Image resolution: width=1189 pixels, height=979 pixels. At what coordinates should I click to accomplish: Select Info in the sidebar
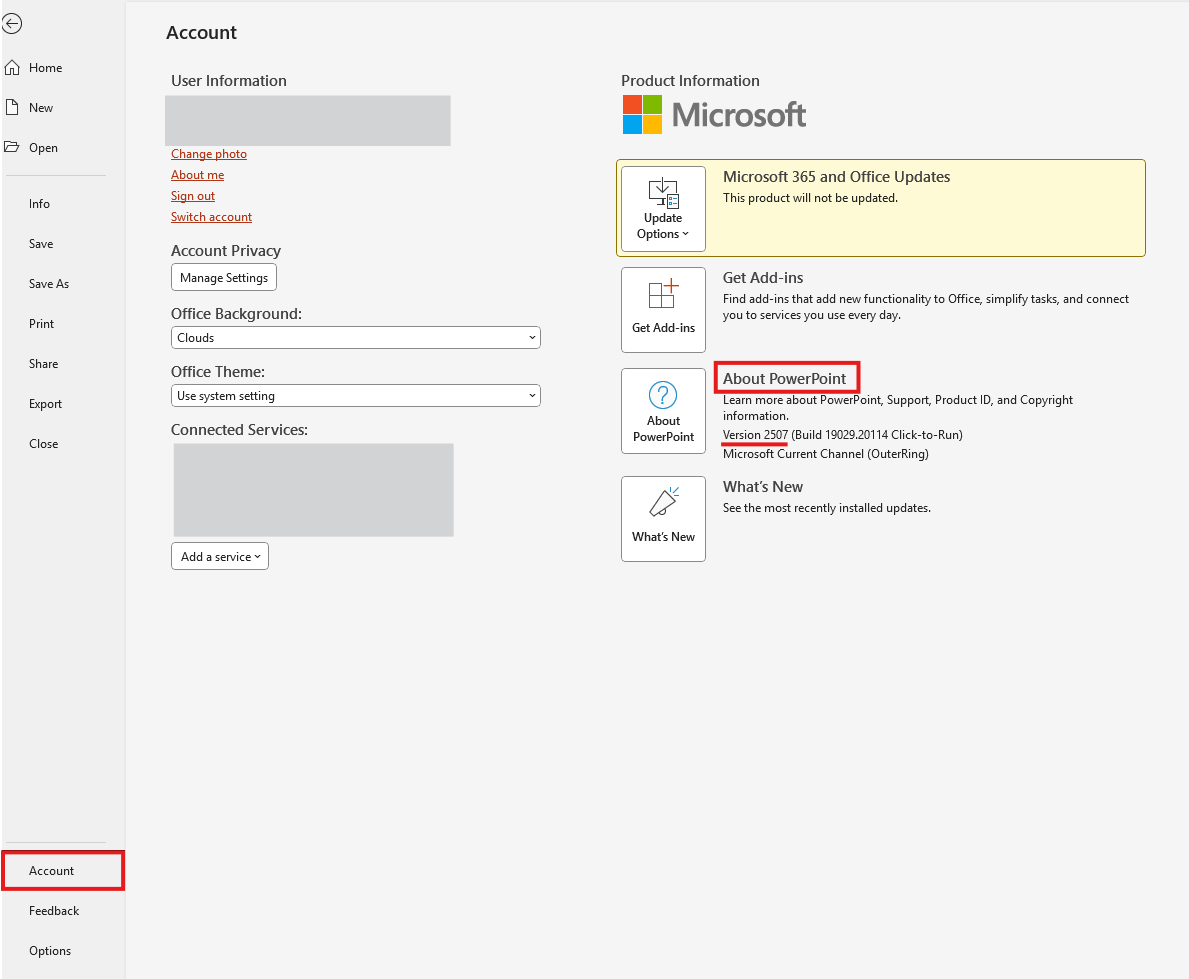(39, 204)
